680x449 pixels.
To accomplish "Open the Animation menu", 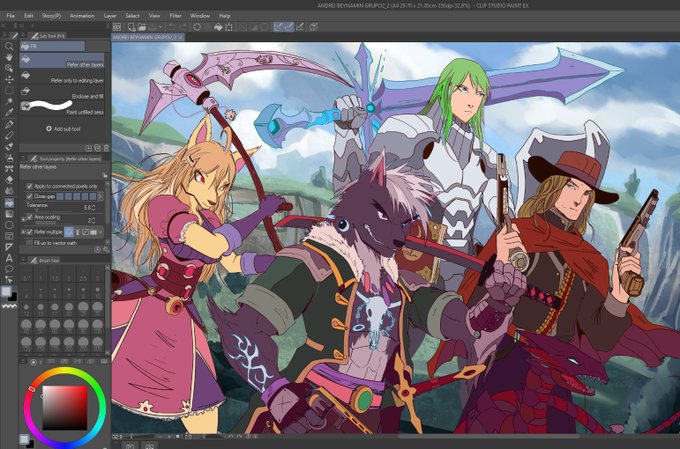I will click(82, 16).
